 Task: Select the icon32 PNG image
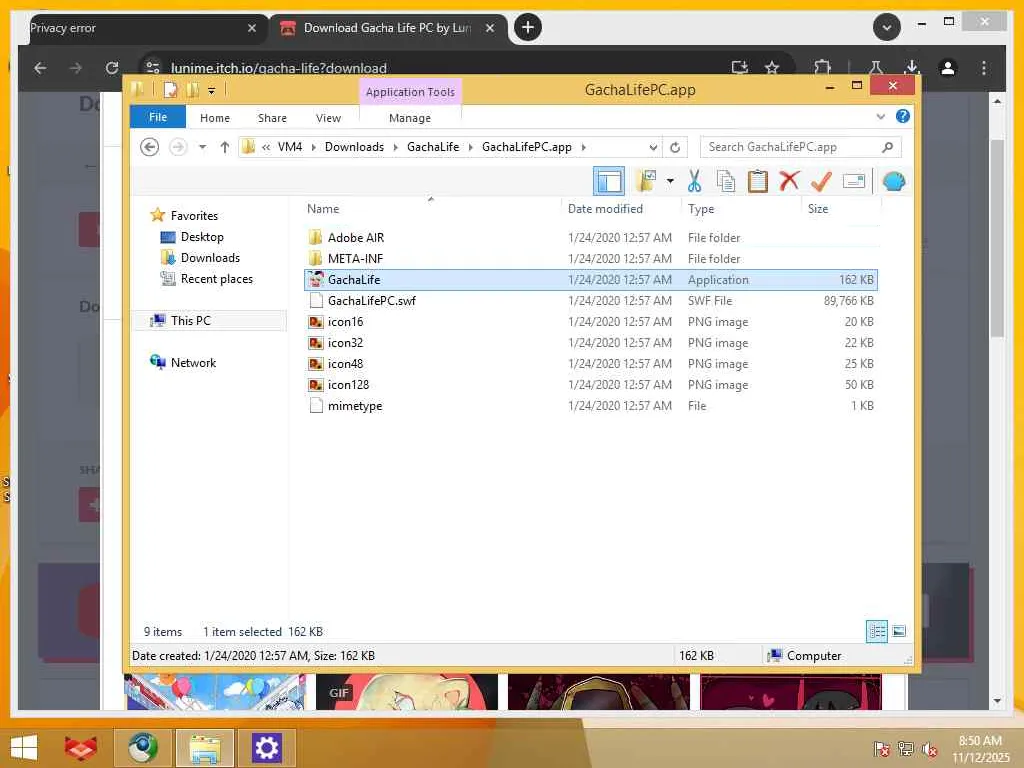(x=591, y=342)
